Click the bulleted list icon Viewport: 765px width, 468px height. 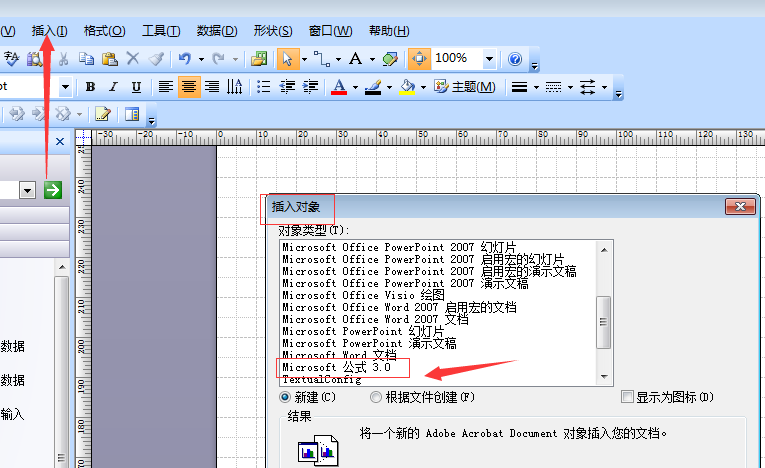pos(264,87)
